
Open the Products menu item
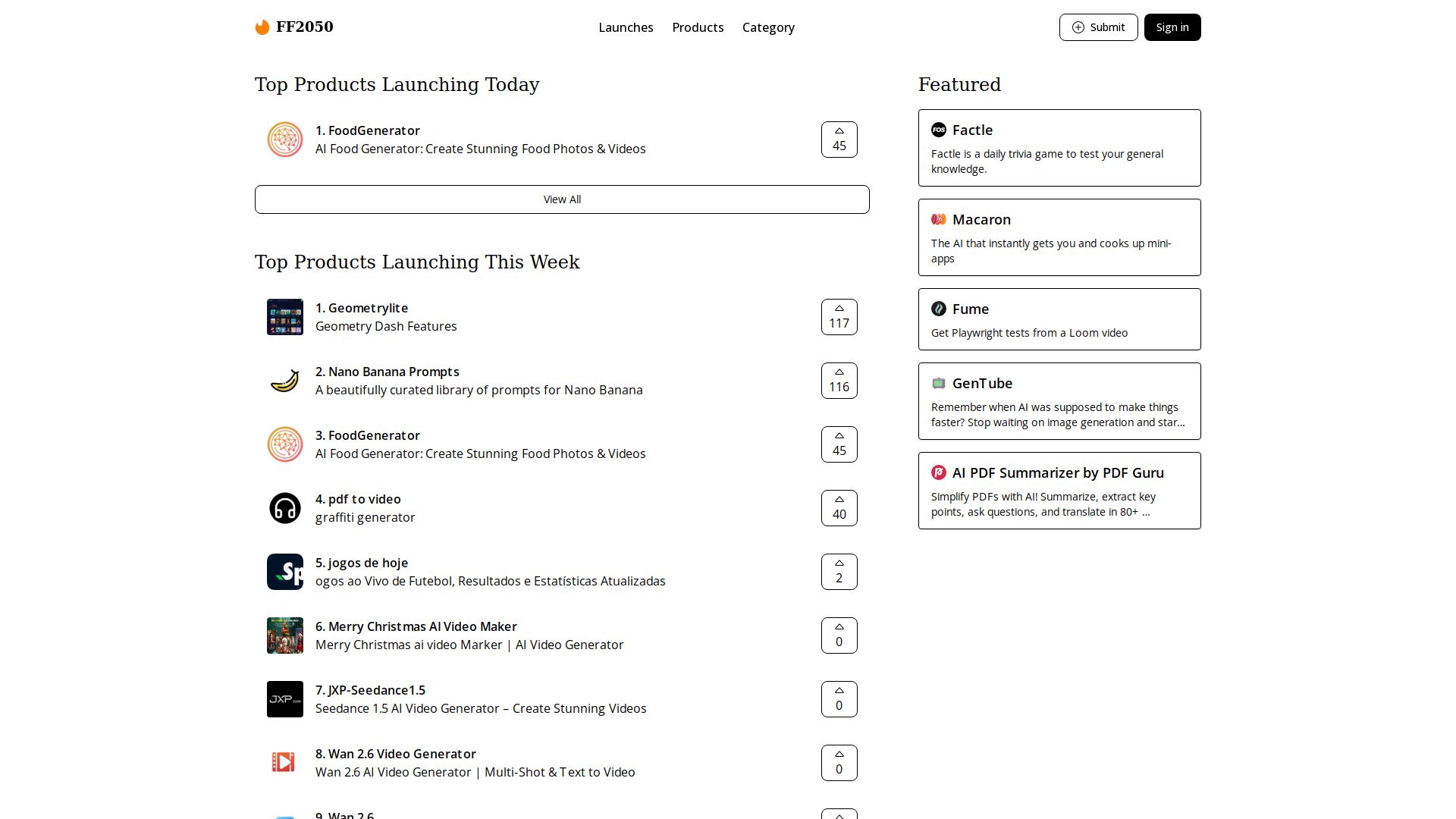[698, 27]
